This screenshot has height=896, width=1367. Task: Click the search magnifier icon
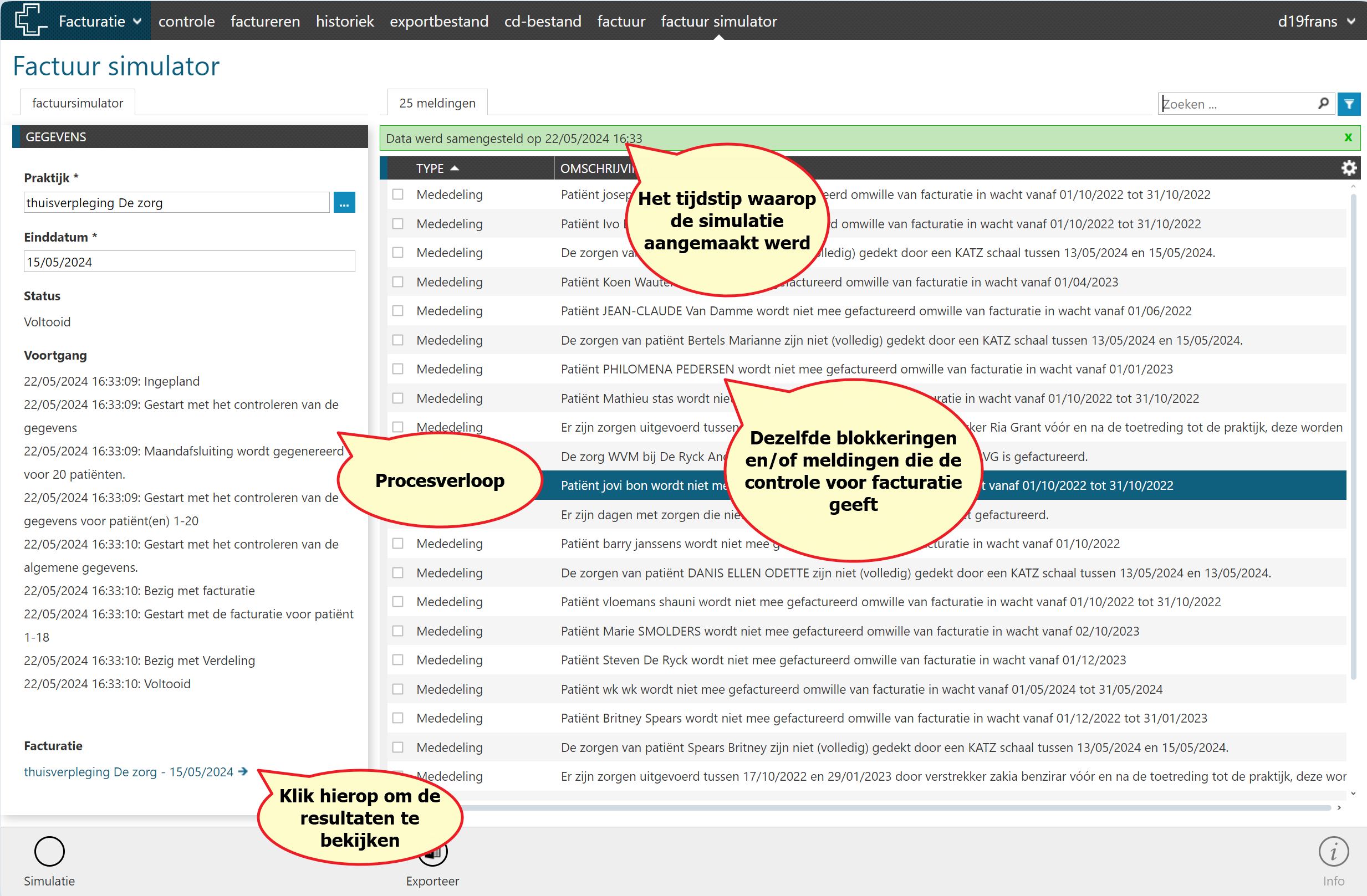pyautogui.click(x=1323, y=103)
